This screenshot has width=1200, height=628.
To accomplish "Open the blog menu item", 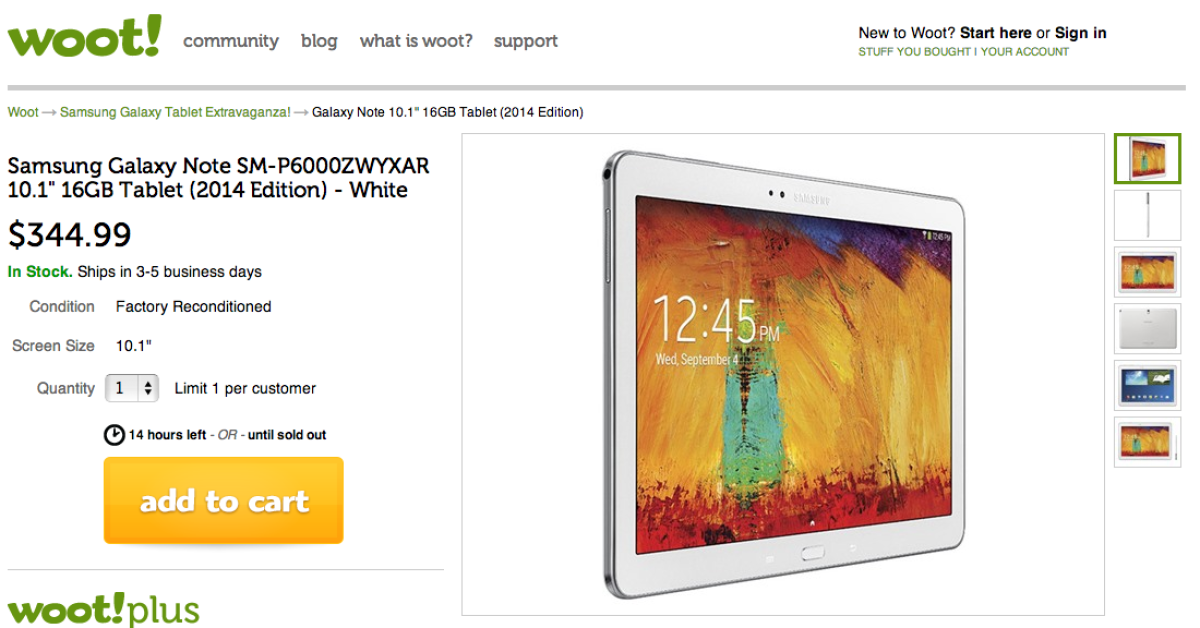I will tap(319, 41).
